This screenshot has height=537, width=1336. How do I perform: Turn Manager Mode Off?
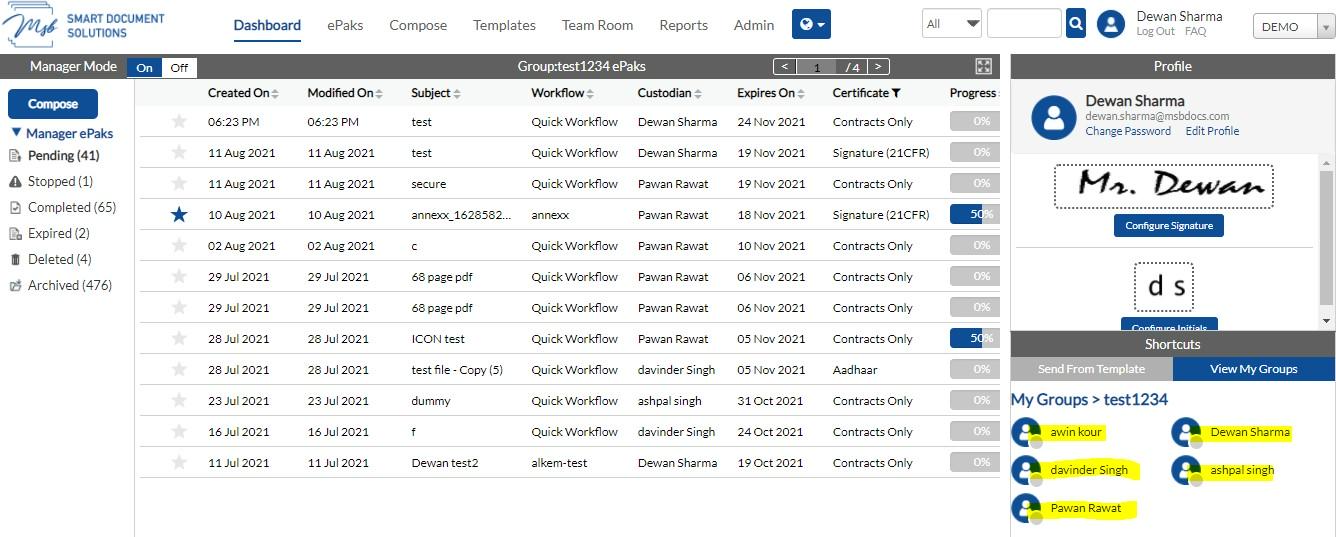pyautogui.click(x=179, y=67)
